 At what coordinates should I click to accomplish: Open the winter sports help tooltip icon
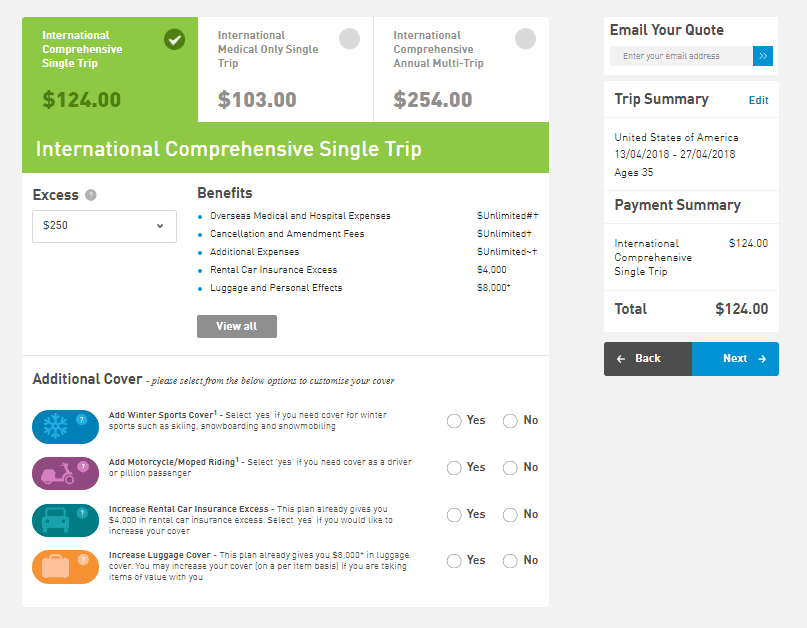point(82,419)
